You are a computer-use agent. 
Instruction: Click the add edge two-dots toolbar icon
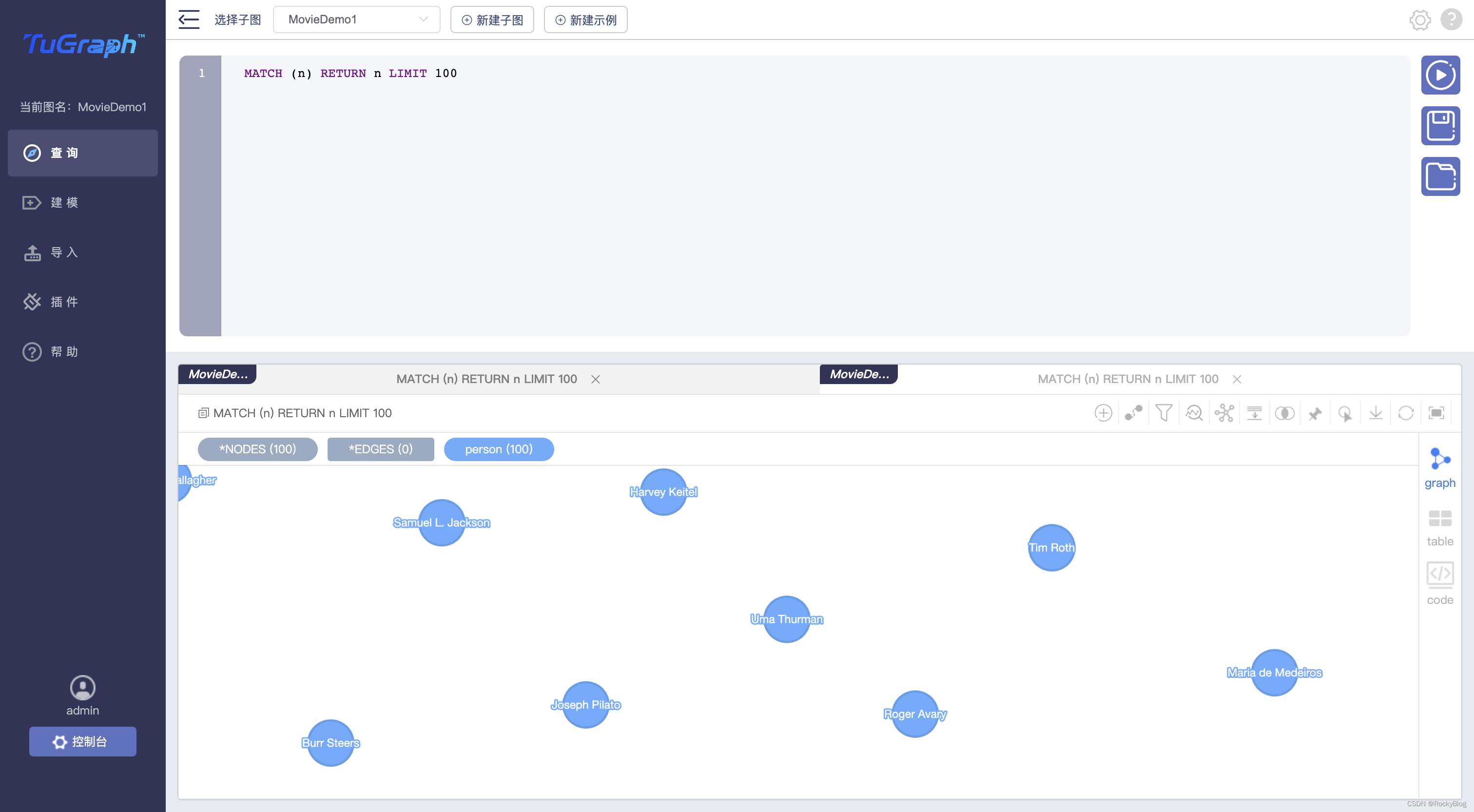pos(1133,413)
